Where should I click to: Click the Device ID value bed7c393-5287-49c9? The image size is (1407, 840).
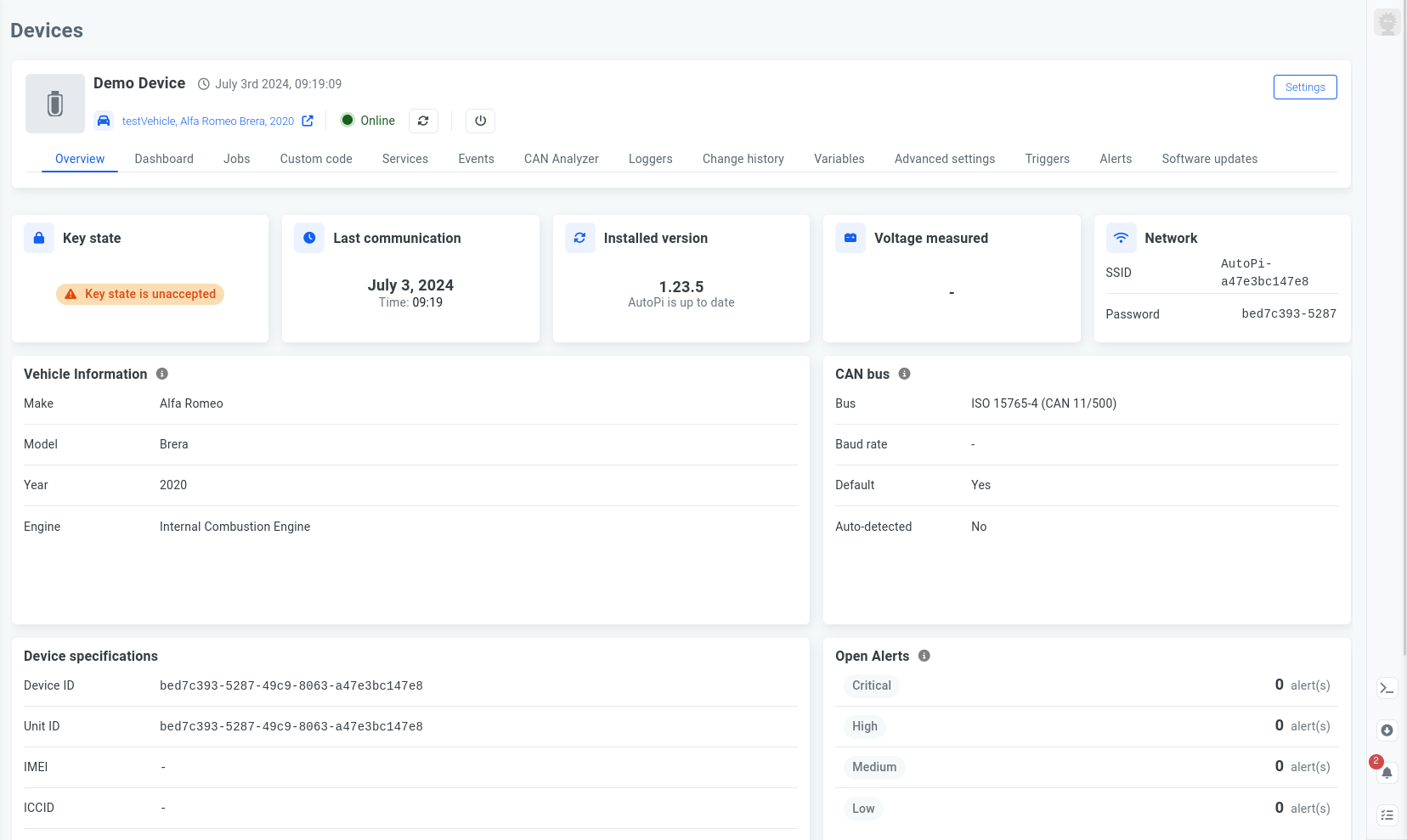click(291, 685)
